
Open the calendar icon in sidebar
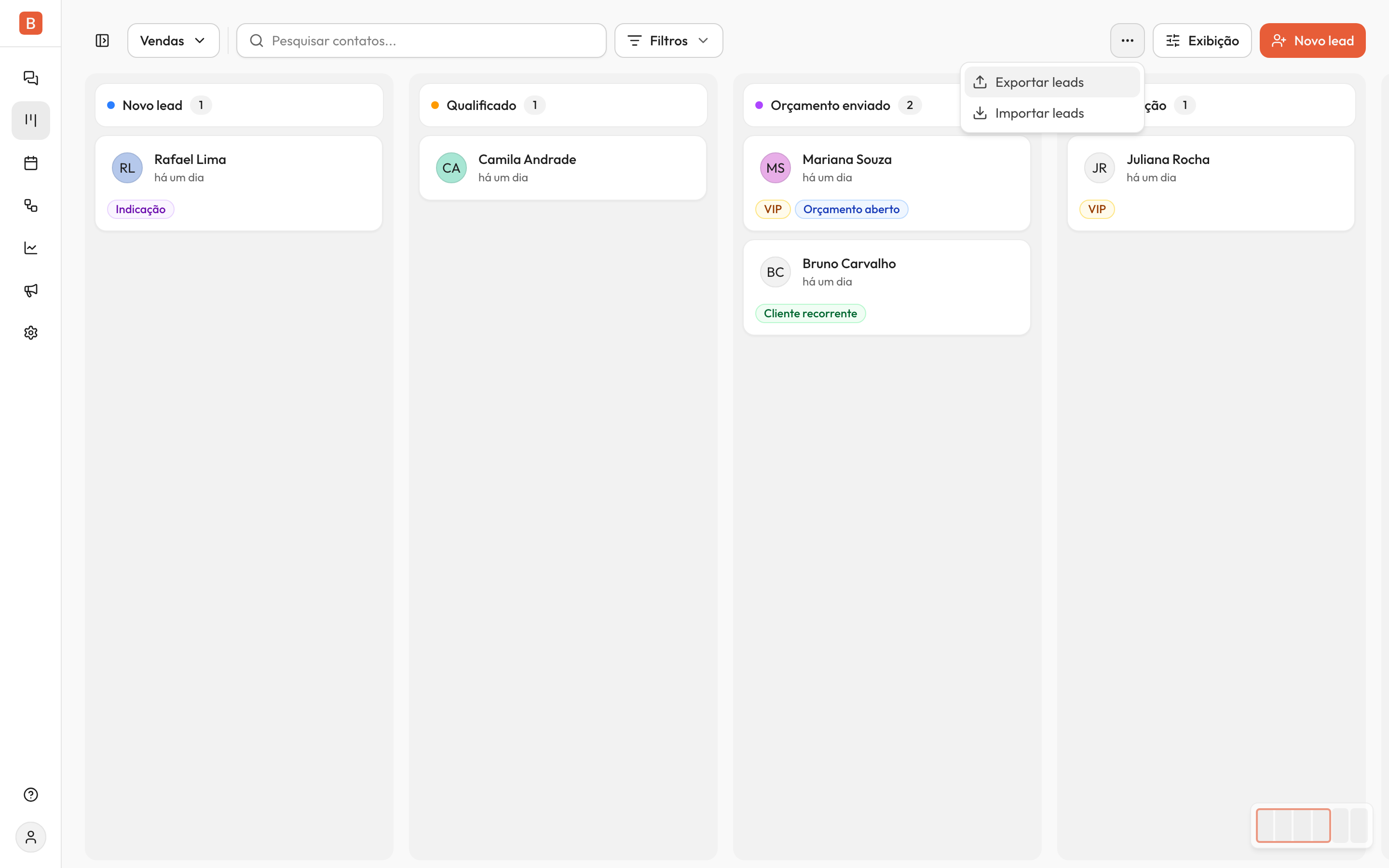click(31, 163)
